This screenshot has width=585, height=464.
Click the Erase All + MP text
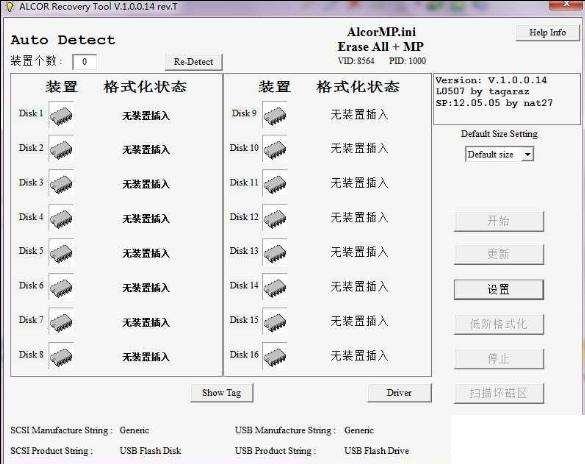click(x=381, y=47)
